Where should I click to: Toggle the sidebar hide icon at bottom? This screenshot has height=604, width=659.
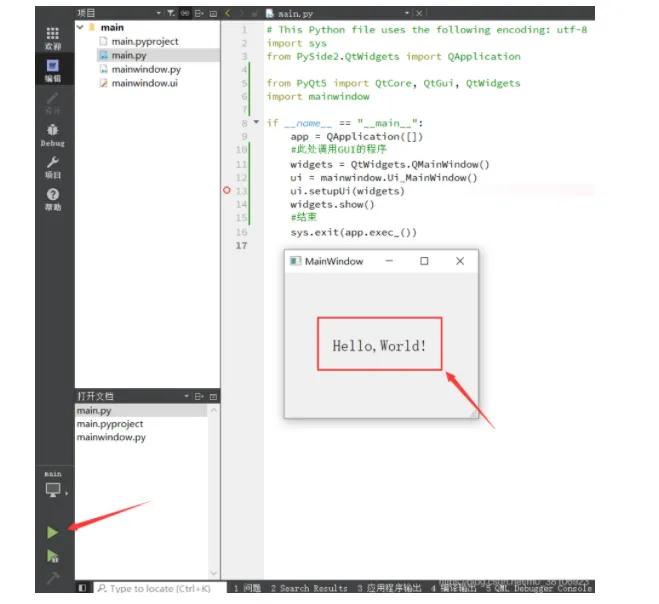point(82,588)
